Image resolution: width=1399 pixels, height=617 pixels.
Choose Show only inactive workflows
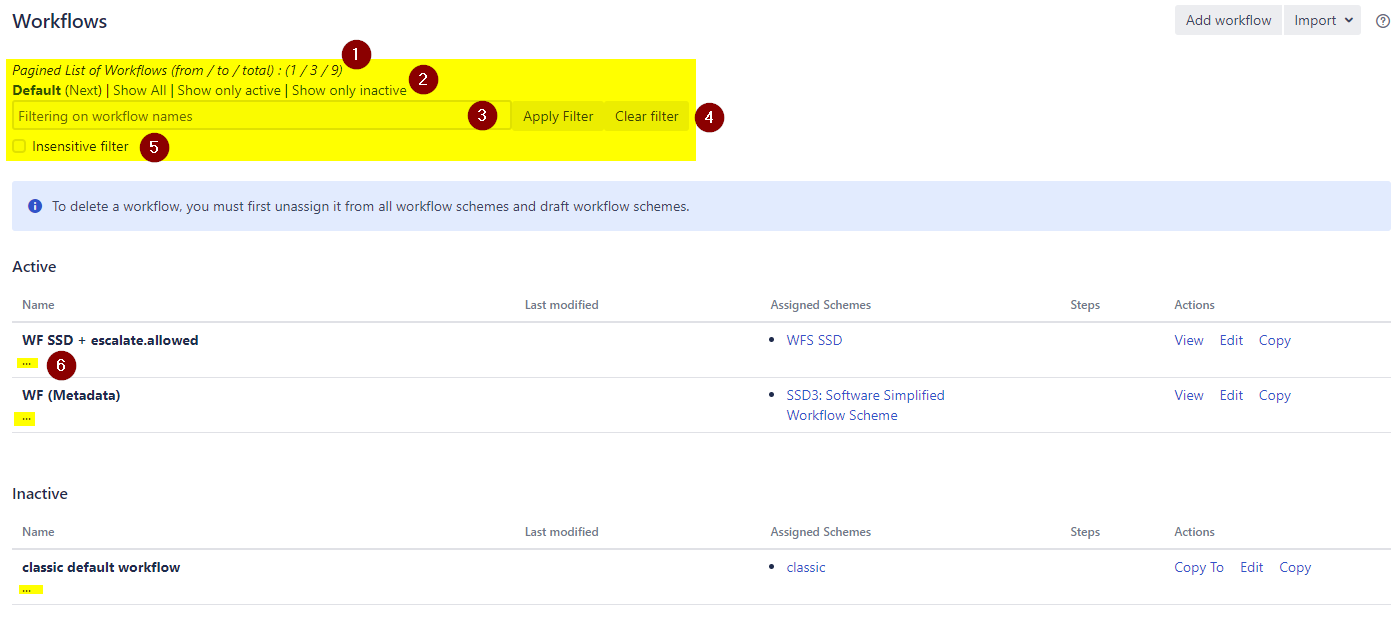[x=349, y=90]
